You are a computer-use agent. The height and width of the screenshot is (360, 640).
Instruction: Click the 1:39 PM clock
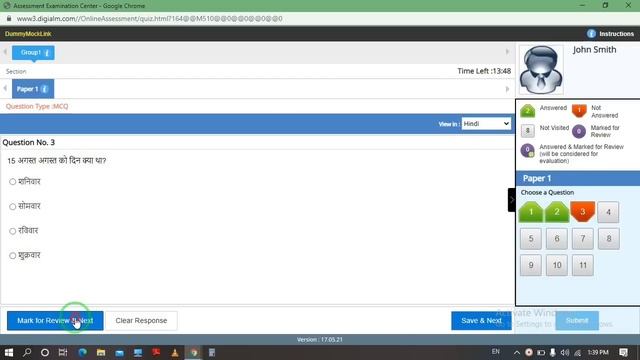pyautogui.click(x=598, y=352)
